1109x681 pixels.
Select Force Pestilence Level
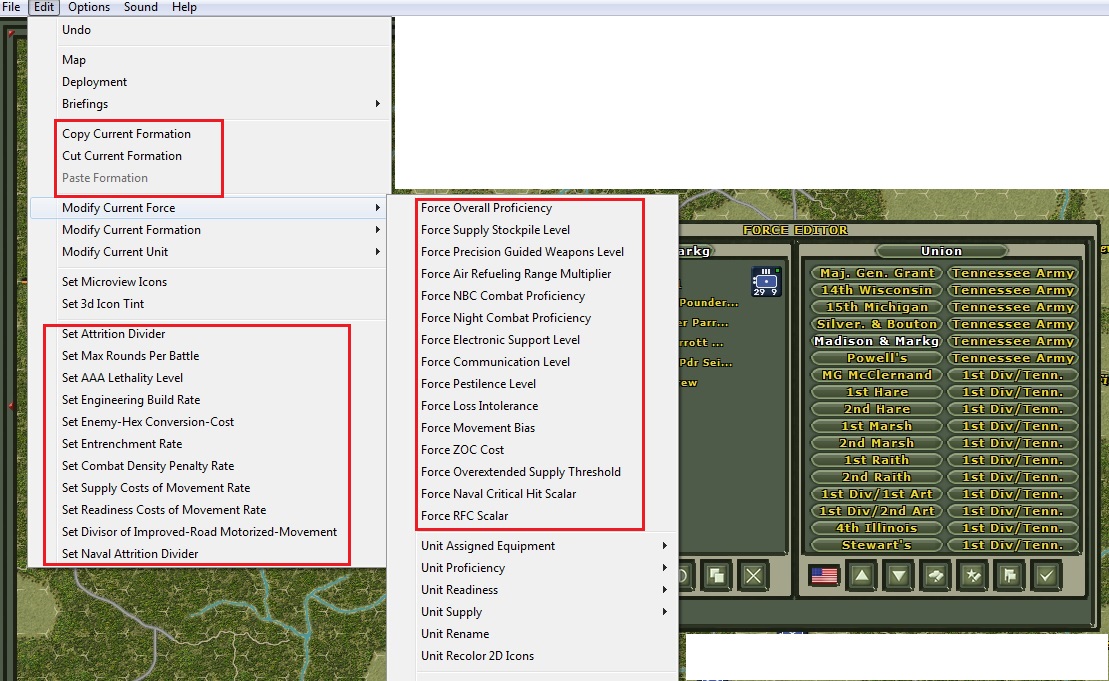point(478,383)
